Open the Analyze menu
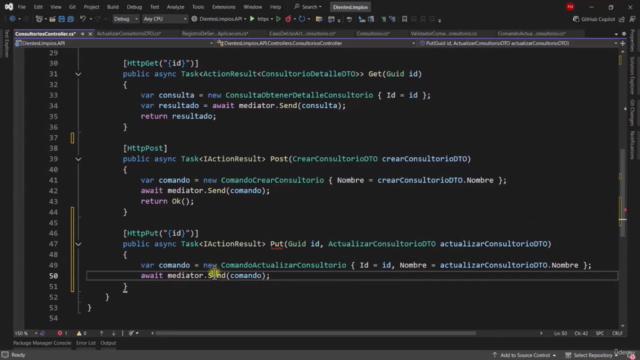640x360 pixels. [x=176, y=7]
